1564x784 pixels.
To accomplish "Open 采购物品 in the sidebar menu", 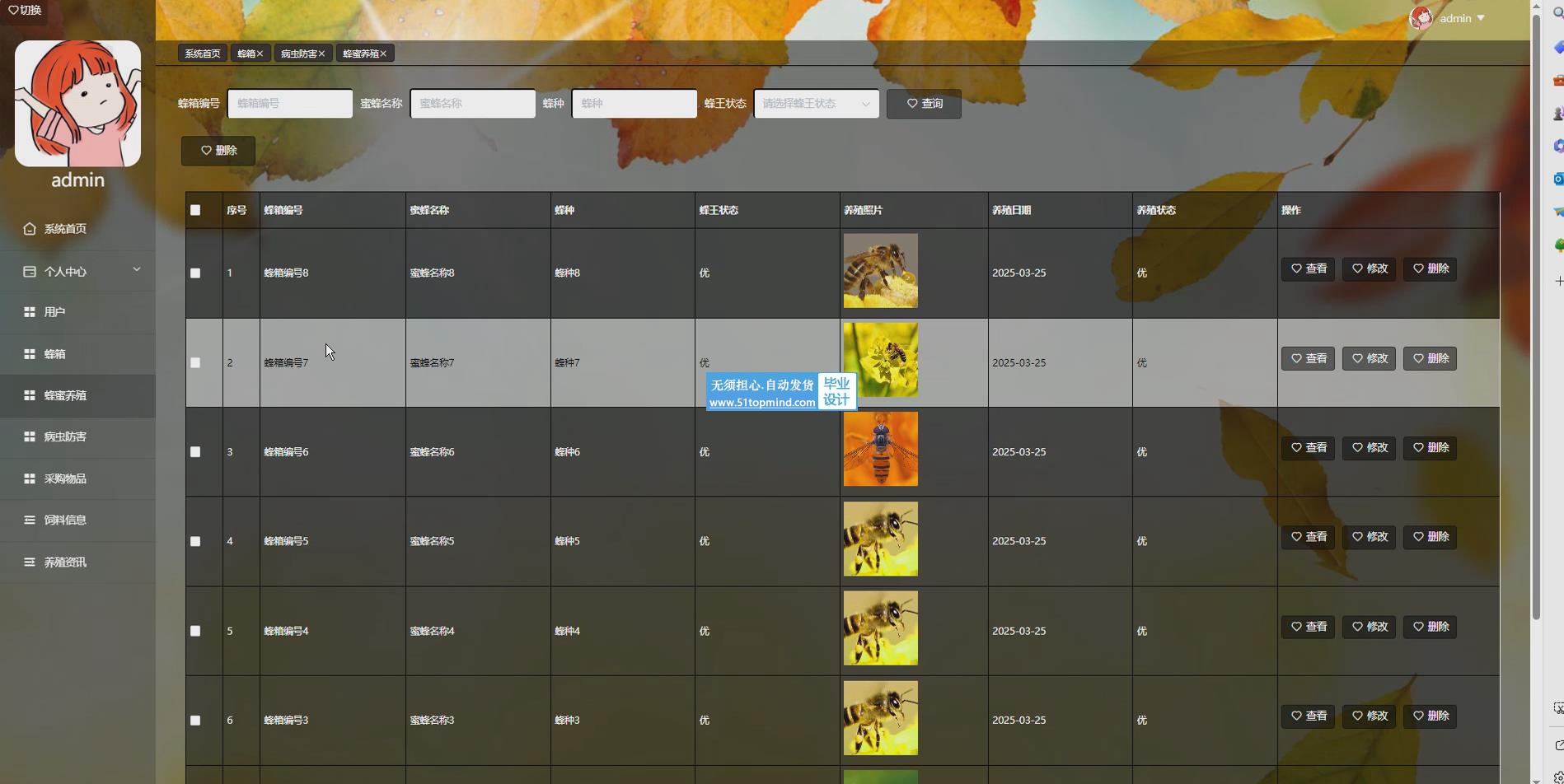I will (x=65, y=478).
